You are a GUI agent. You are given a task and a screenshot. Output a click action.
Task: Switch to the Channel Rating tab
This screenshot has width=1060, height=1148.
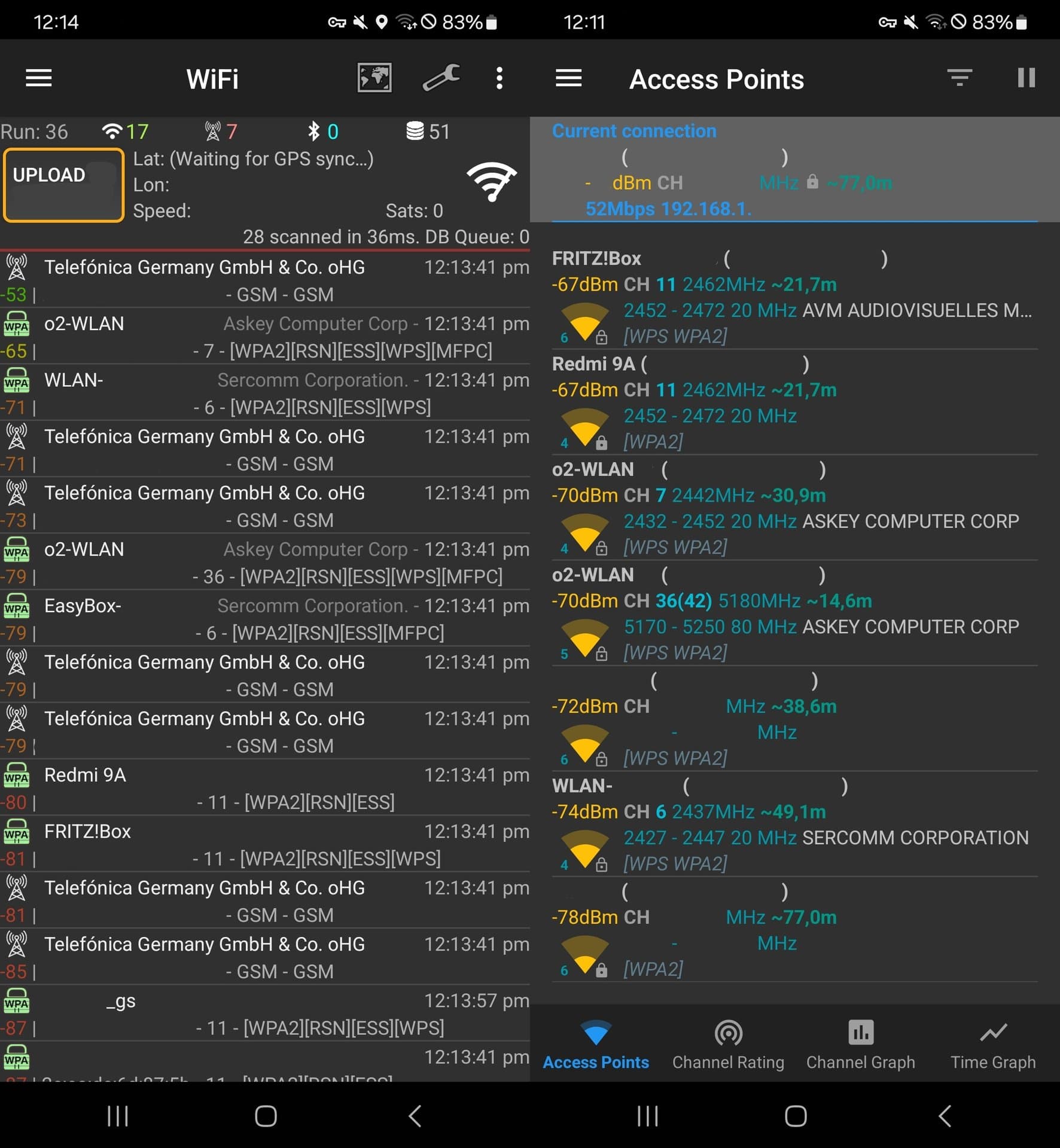click(728, 1045)
